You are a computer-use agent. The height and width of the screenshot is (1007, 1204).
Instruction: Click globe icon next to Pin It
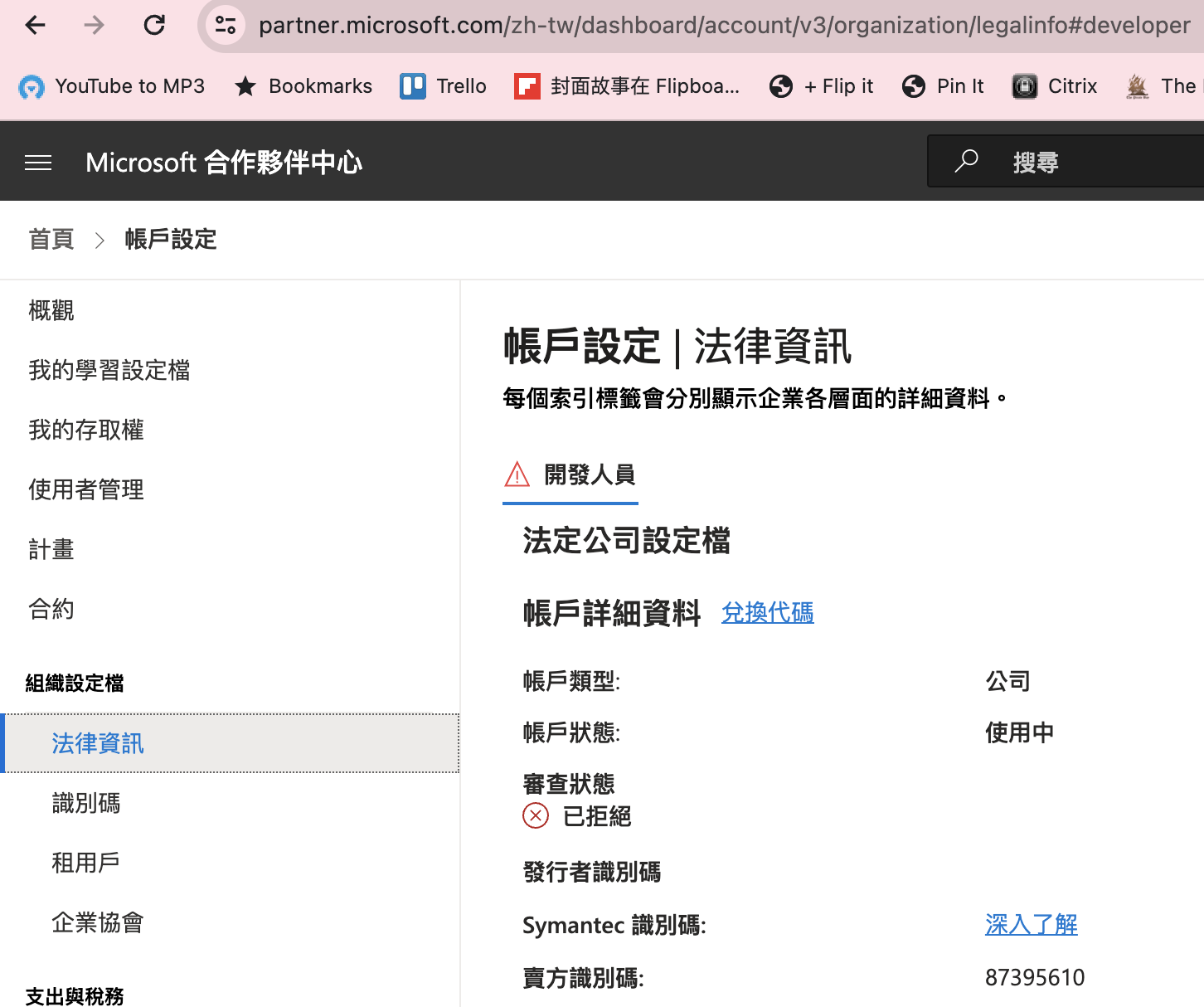pyautogui.click(x=914, y=86)
